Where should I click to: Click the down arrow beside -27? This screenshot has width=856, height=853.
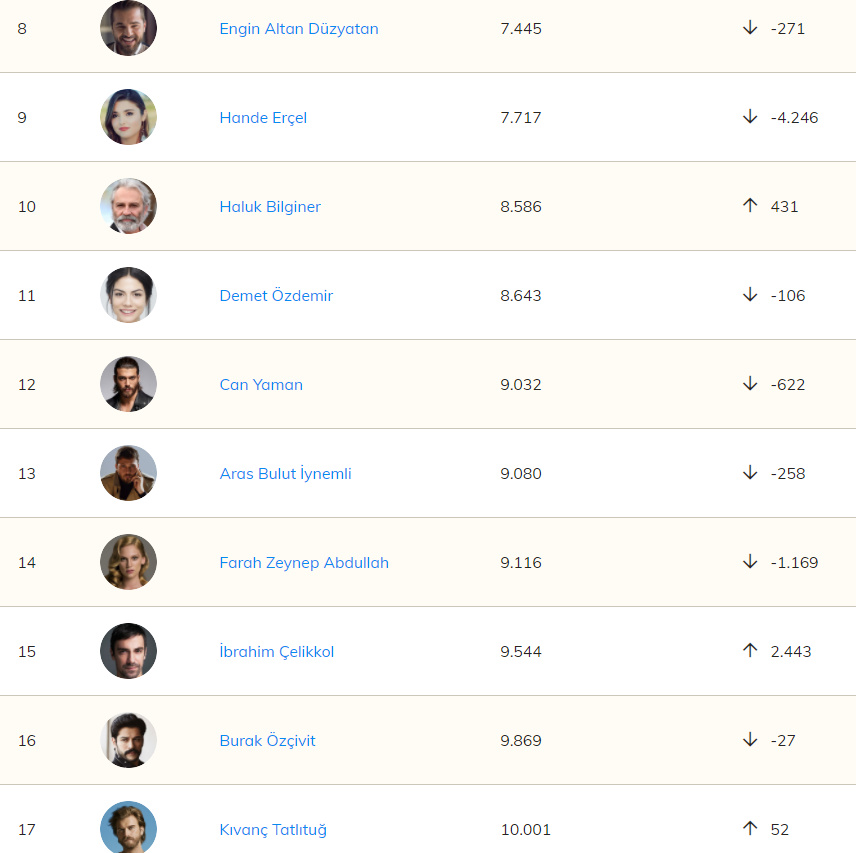click(x=750, y=740)
